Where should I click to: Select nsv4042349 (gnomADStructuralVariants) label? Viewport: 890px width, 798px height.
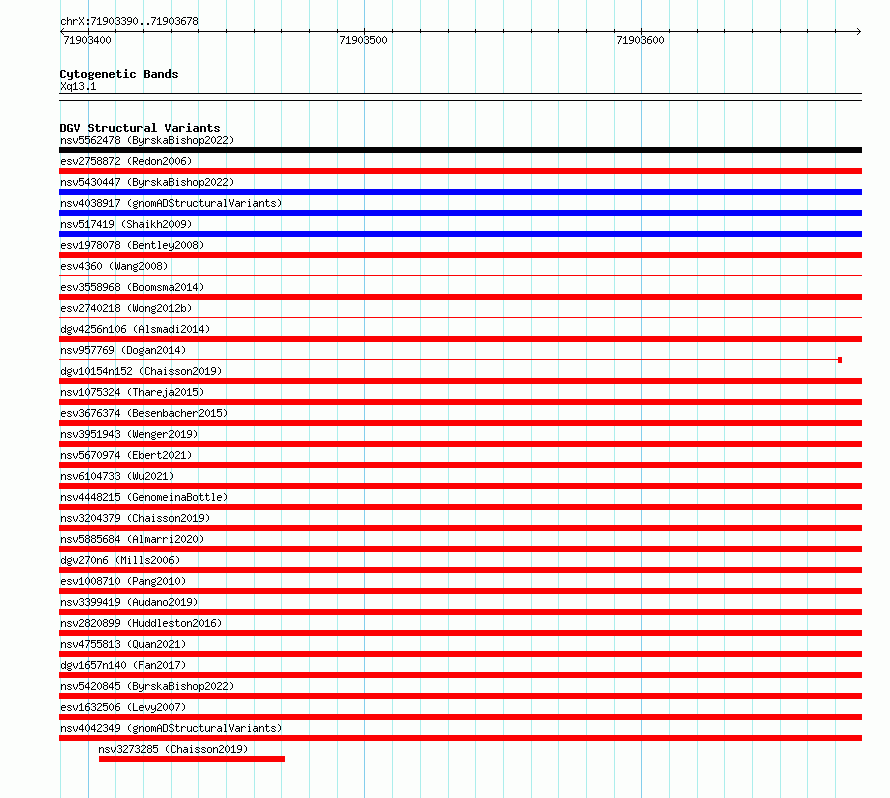[171, 728]
